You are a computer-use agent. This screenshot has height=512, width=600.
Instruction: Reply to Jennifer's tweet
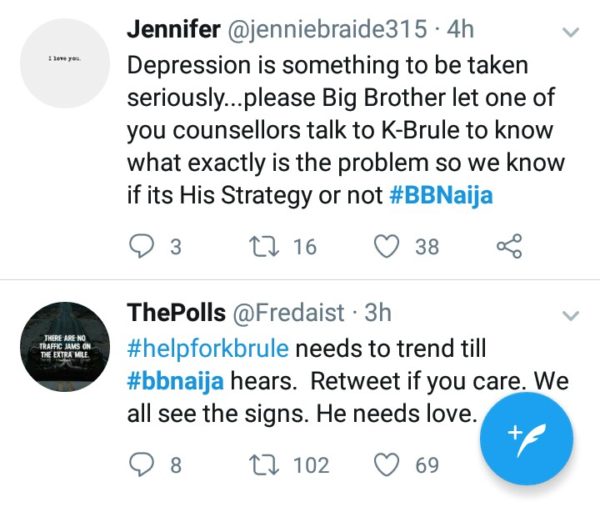click(x=141, y=245)
